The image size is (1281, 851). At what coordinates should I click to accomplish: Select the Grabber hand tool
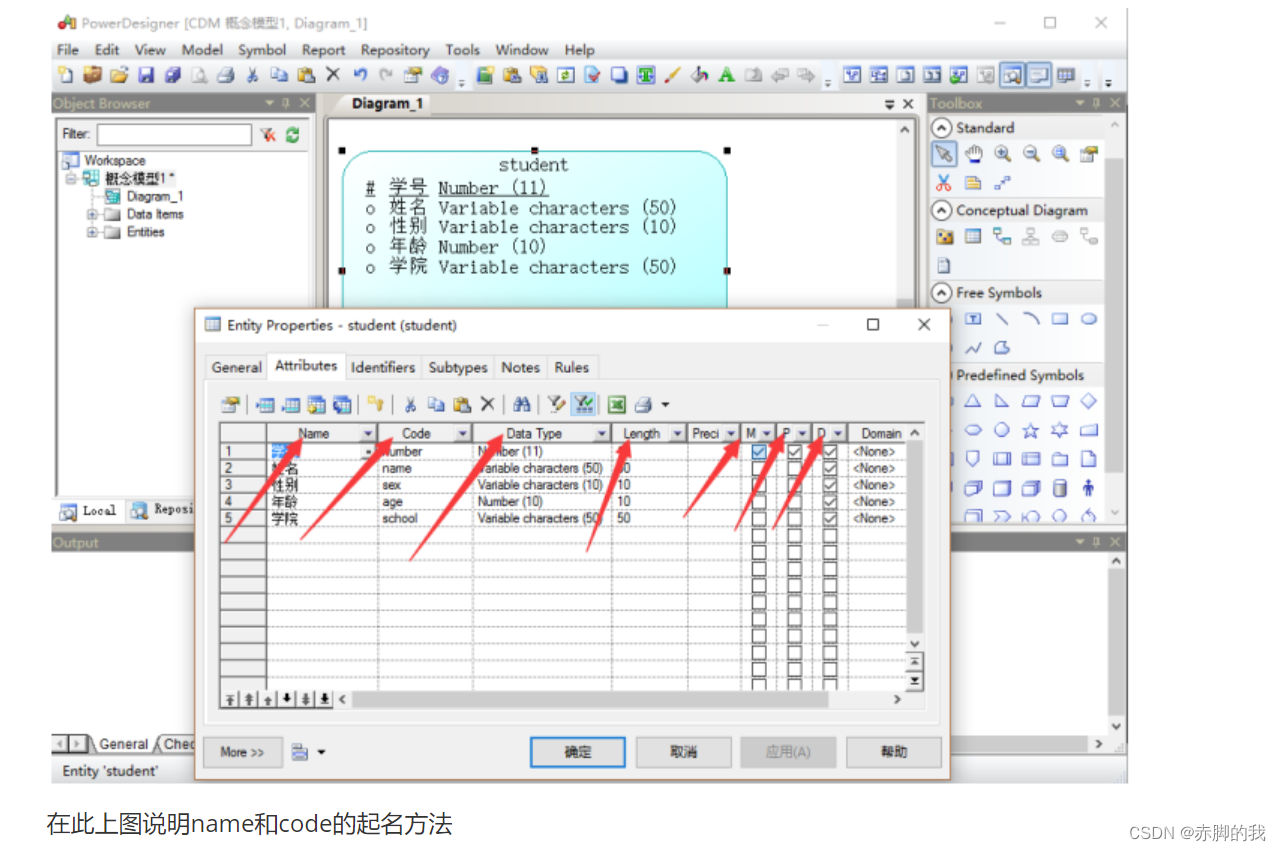973,154
